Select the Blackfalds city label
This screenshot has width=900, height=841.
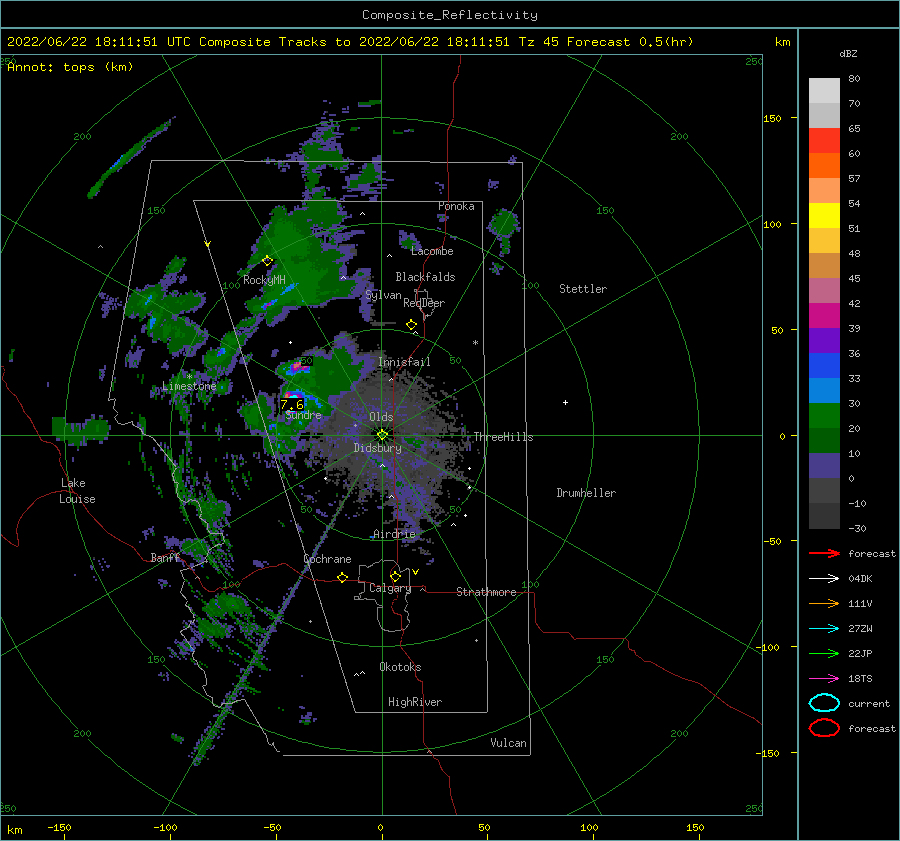[425, 277]
